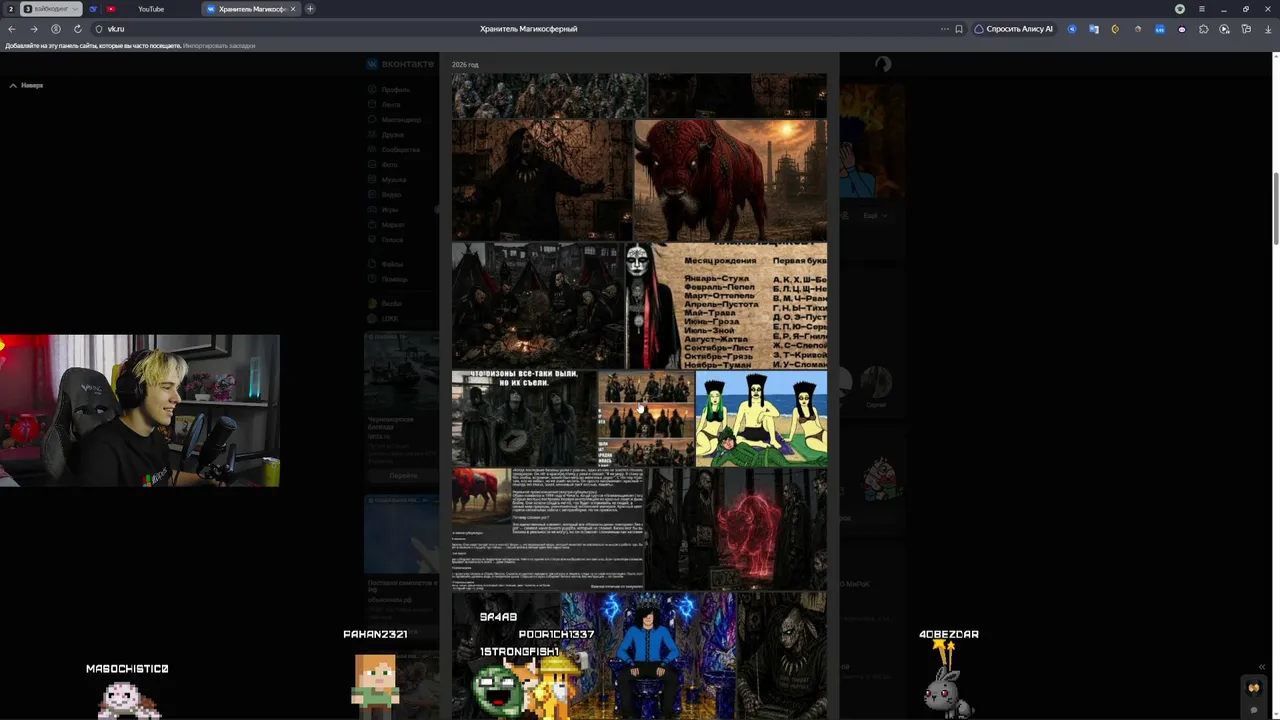Open the page translator extension icon
The width and height of the screenshot is (1280, 720).
click(x=1093, y=29)
